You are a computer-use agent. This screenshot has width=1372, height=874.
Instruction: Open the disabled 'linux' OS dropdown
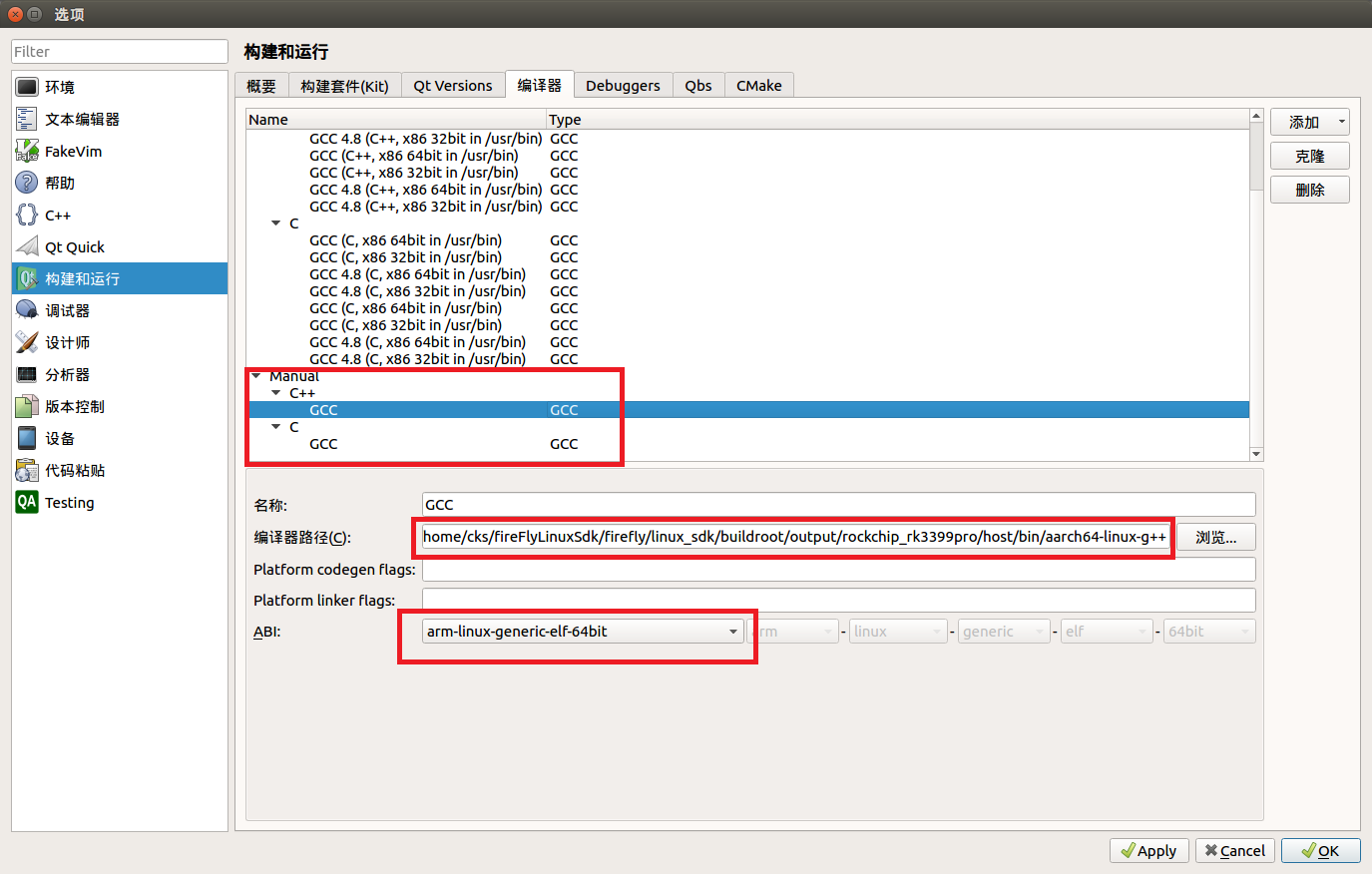click(897, 632)
